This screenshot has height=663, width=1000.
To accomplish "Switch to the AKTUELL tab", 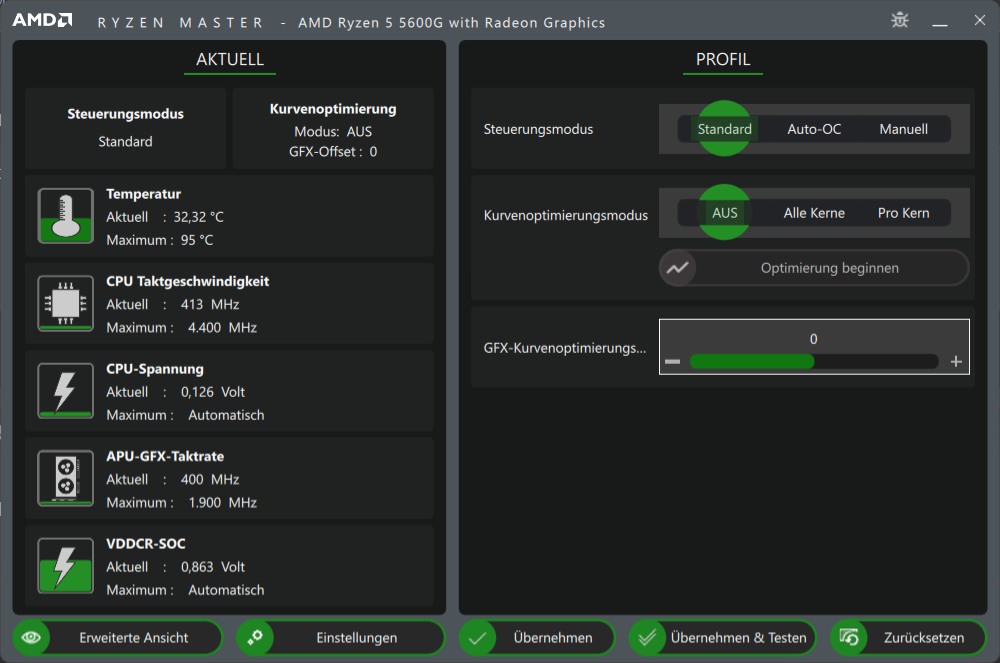I will 230,60.
